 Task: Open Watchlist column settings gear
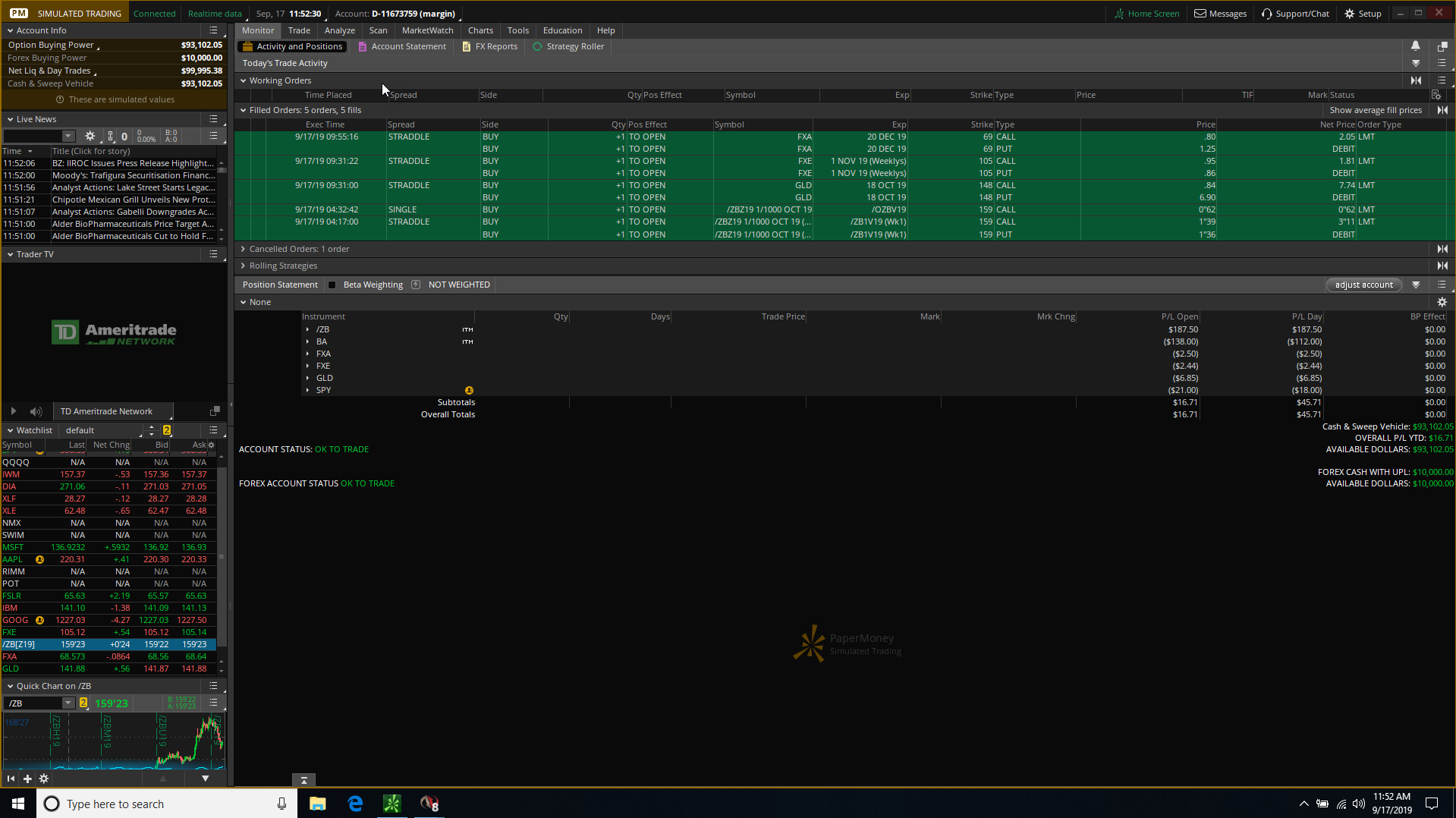[211, 445]
